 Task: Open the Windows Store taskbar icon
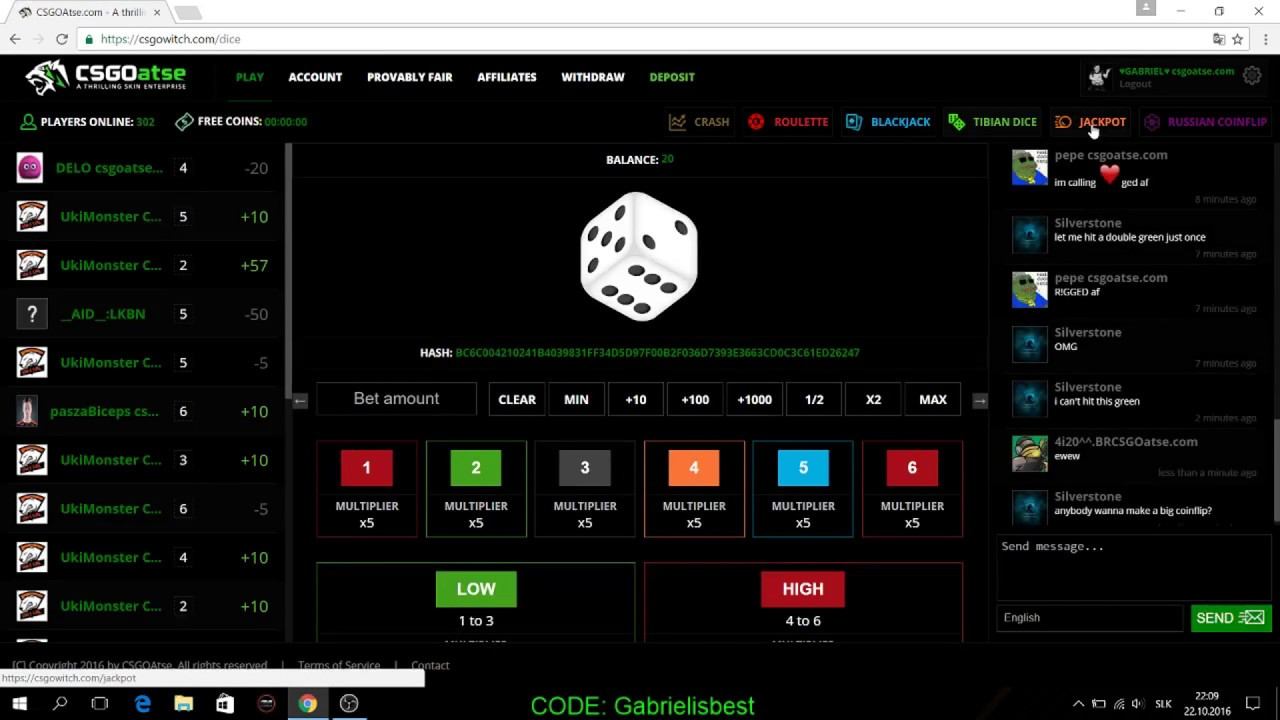click(x=224, y=704)
